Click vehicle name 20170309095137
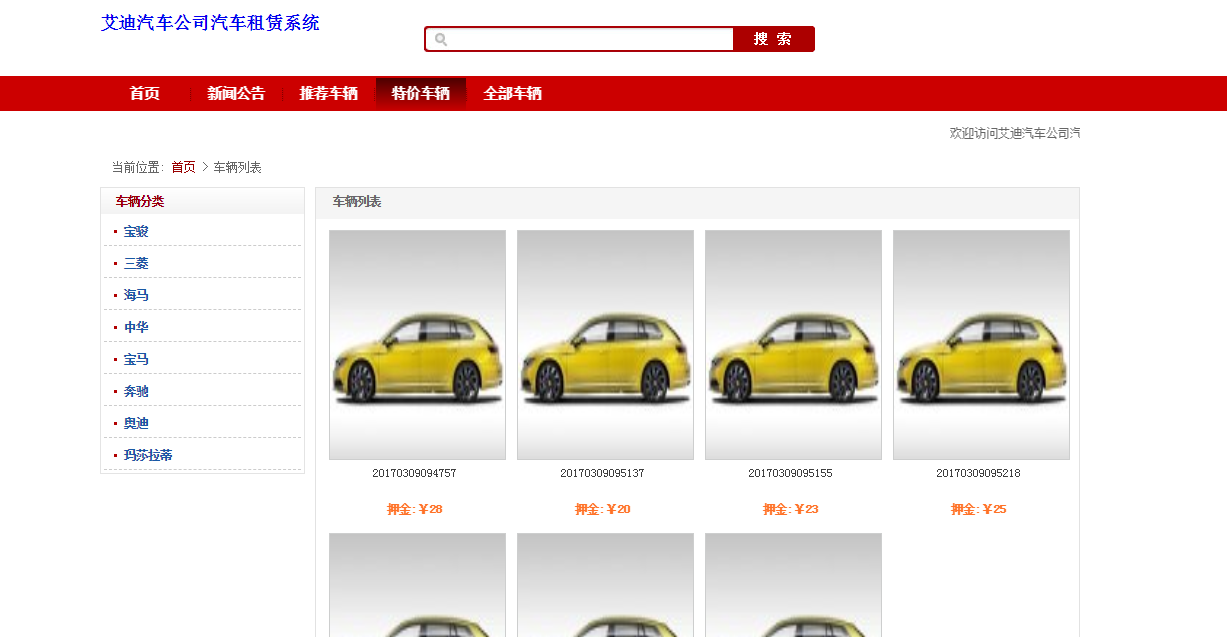Viewport: 1227px width, 637px height. click(x=602, y=473)
